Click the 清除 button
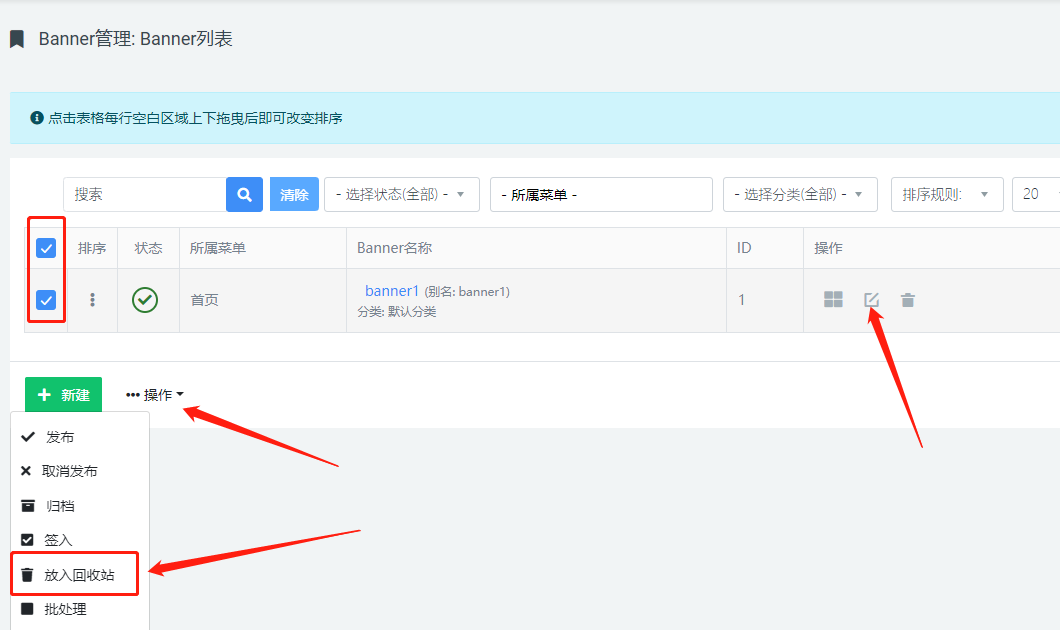 [x=294, y=195]
